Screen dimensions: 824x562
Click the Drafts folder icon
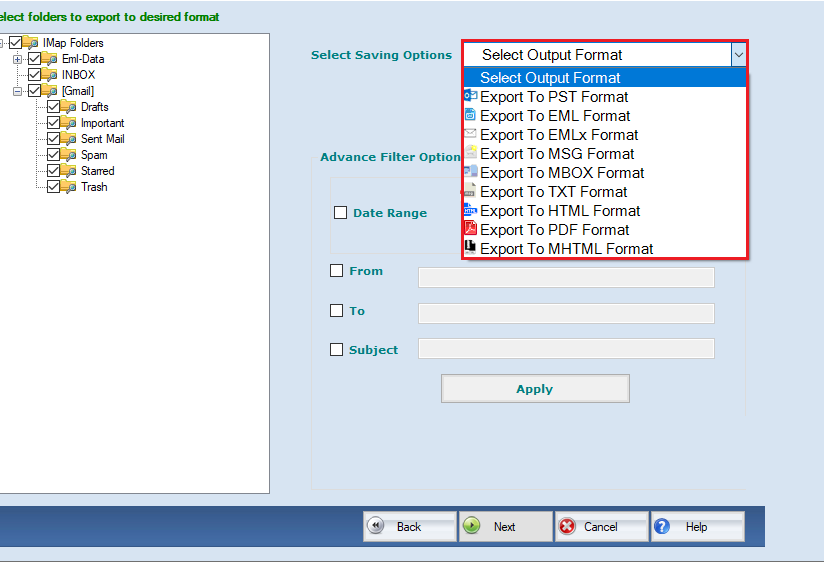(x=68, y=107)
